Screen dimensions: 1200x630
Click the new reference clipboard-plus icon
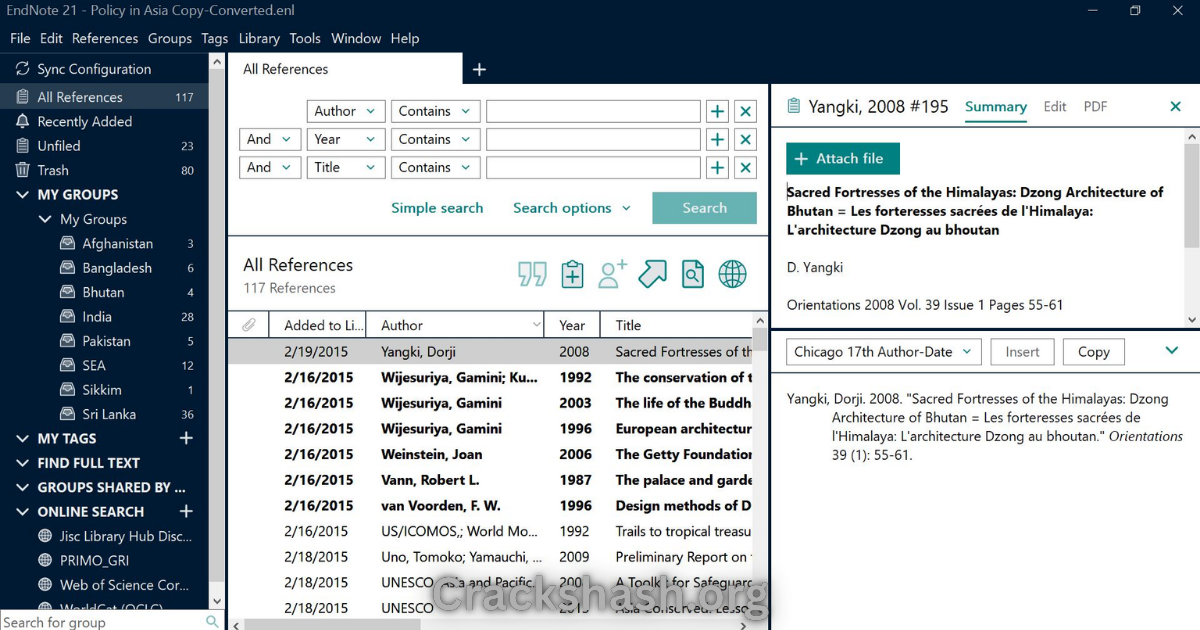(572, 274)
